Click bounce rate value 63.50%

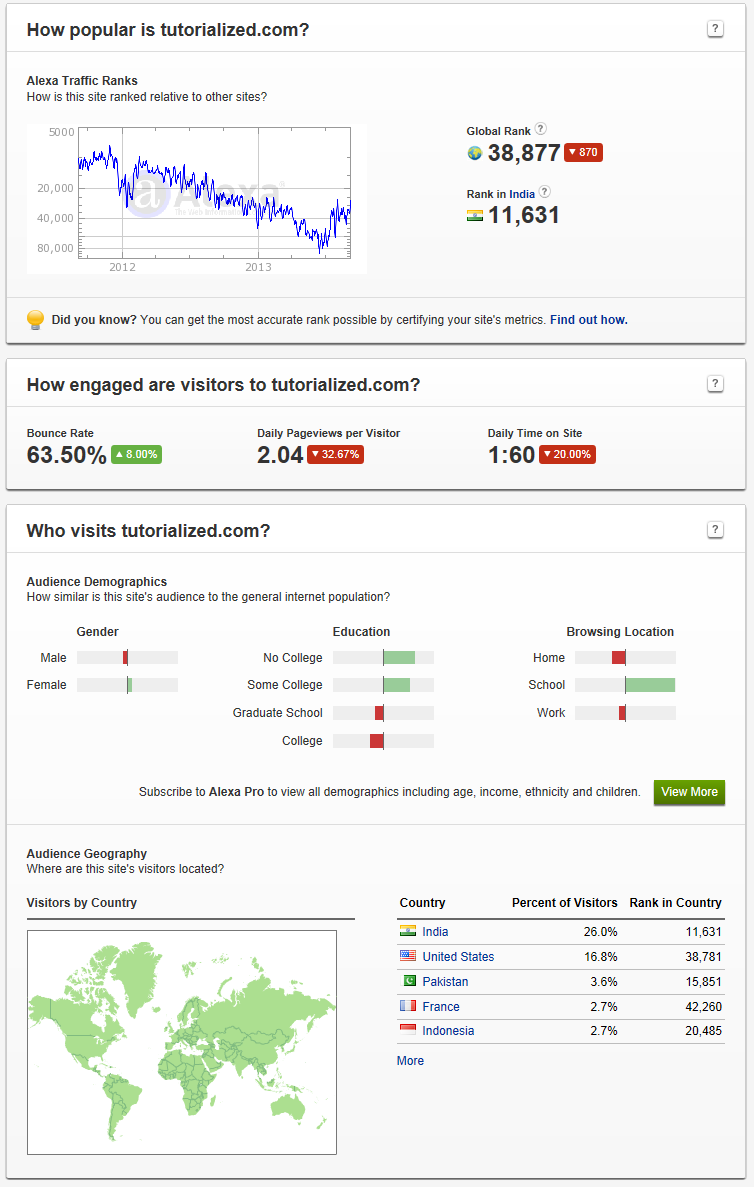click(67, 455)
